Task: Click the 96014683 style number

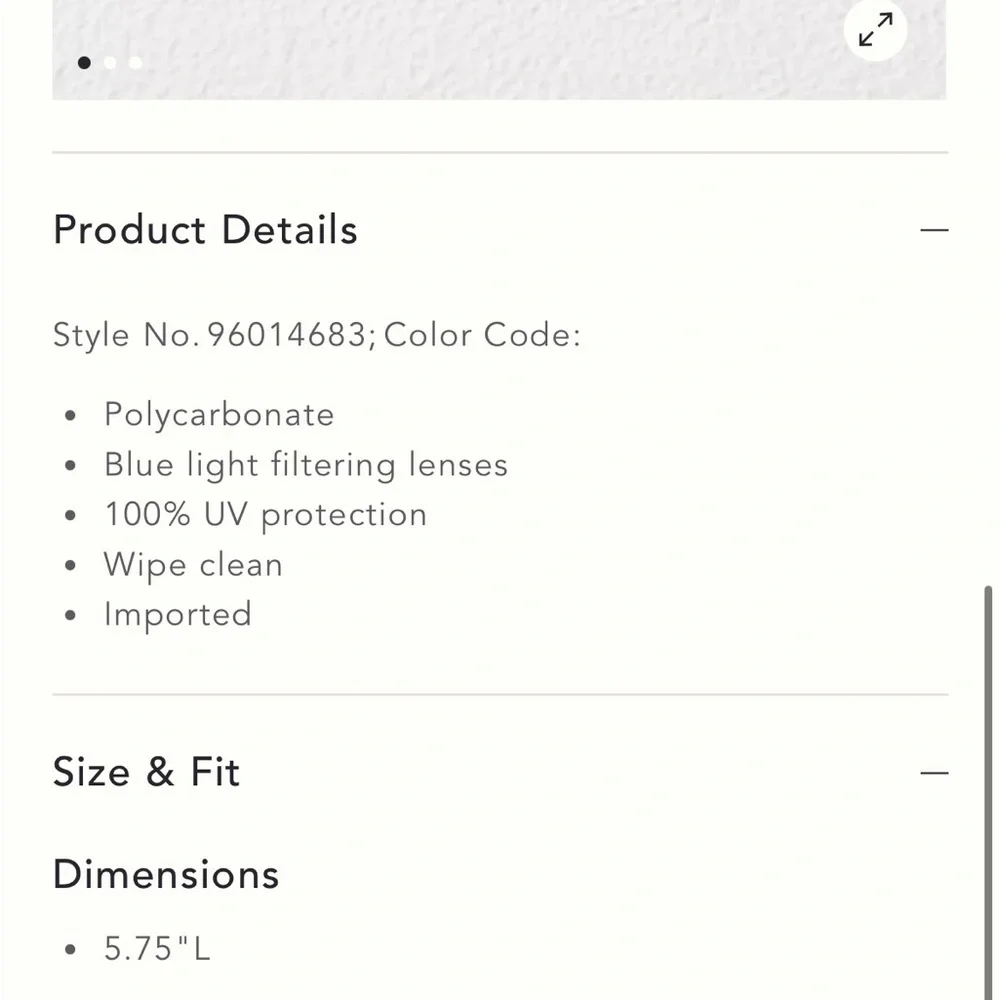Action: [288, 335]
